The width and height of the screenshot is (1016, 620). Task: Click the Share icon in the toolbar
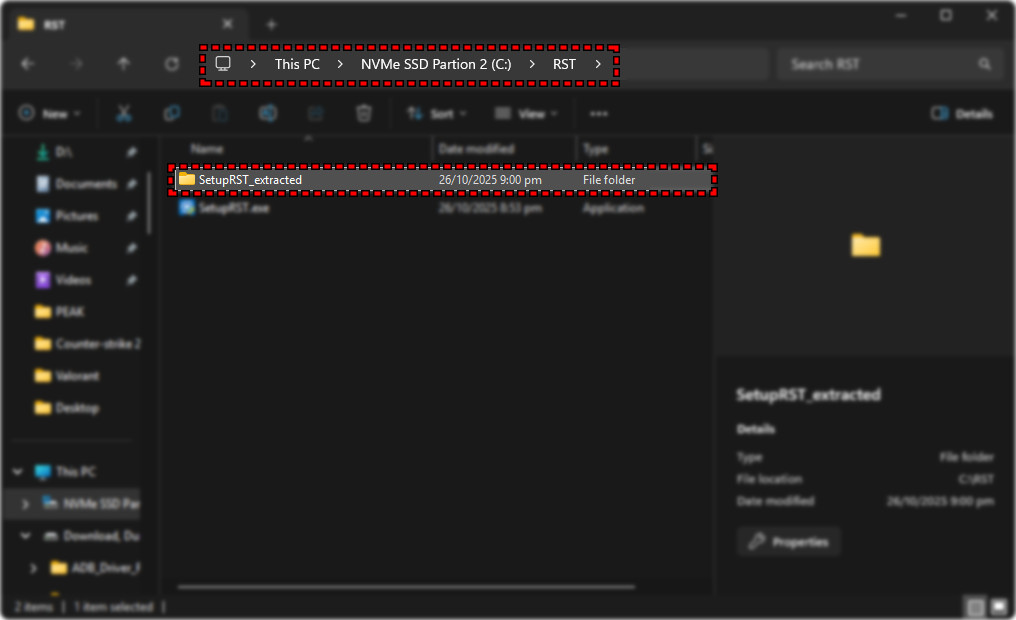268,113
